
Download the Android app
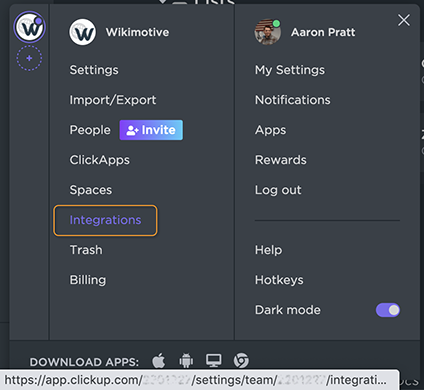(x=186, y=361)
